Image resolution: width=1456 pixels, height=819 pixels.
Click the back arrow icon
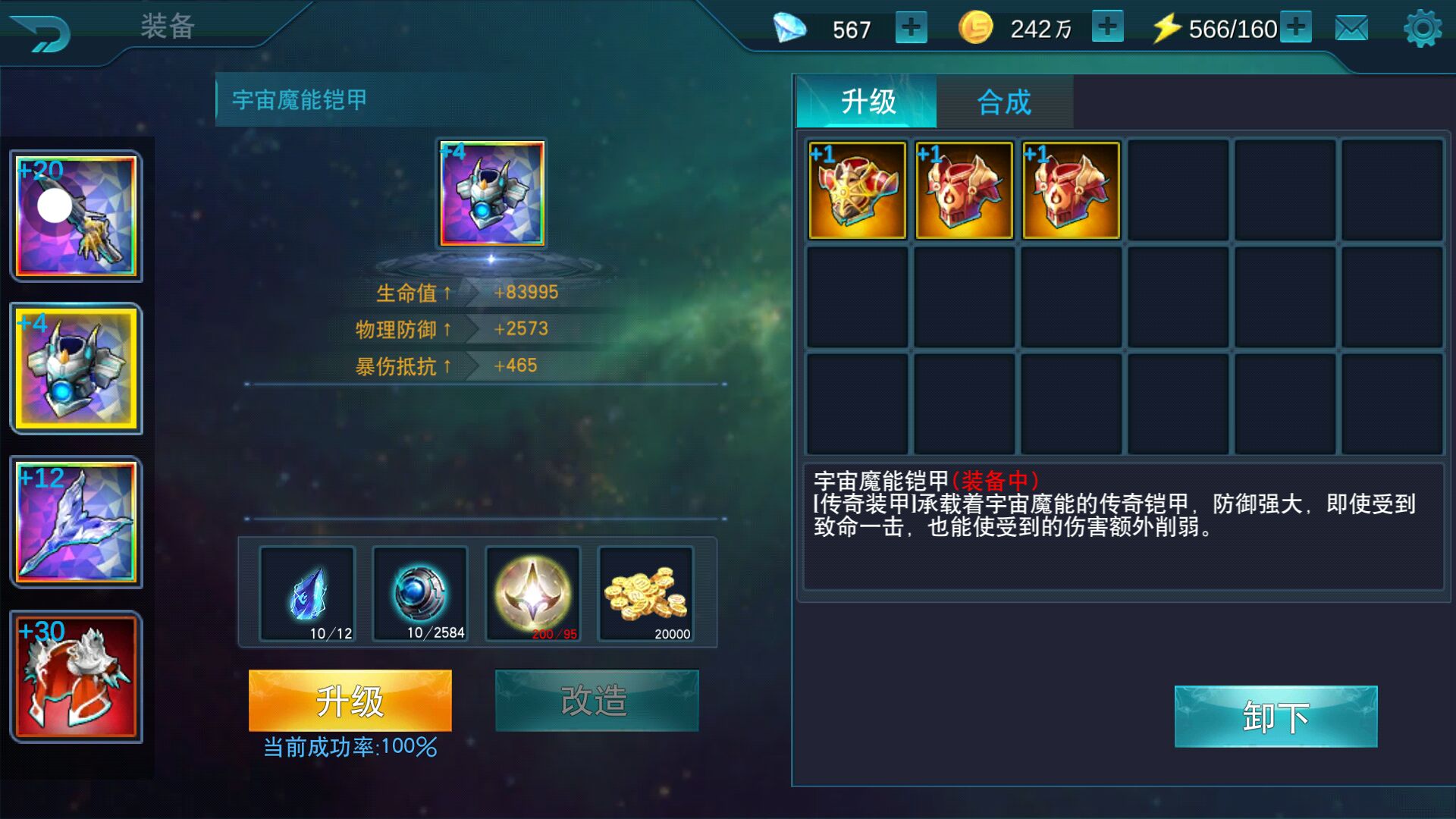tap(41, 33)
